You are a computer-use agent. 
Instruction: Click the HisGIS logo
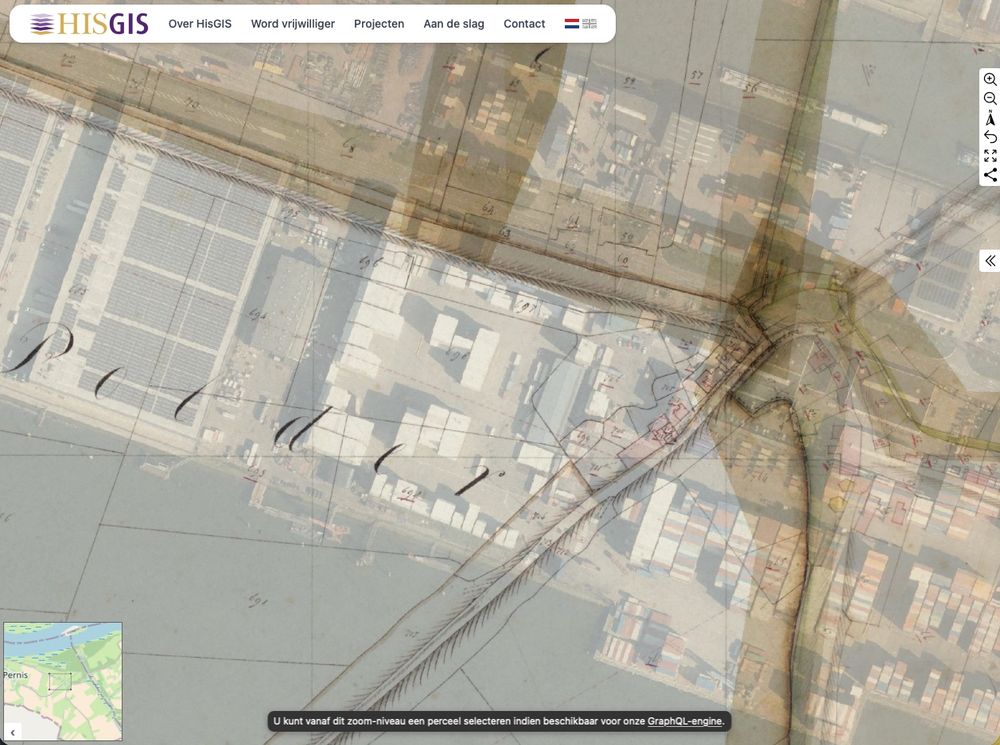click(89, 24)
